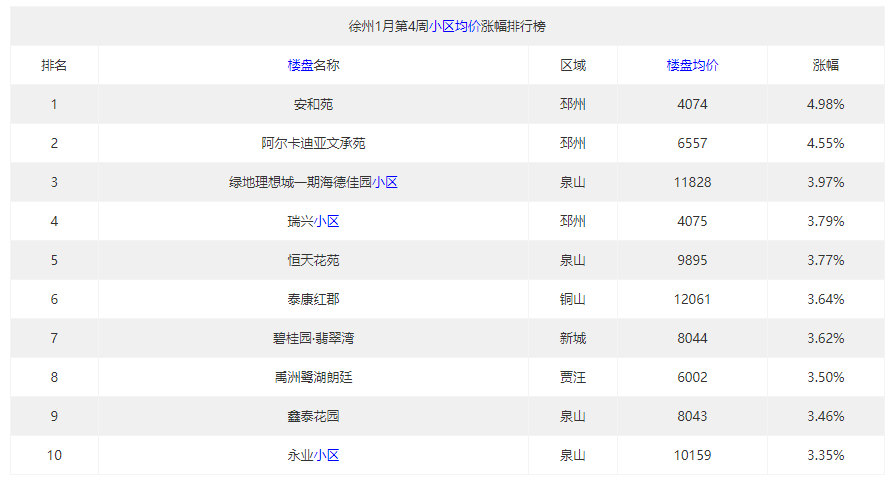Click the 3.35% increase value
This screenshot has width=892, height=481.
825,455
